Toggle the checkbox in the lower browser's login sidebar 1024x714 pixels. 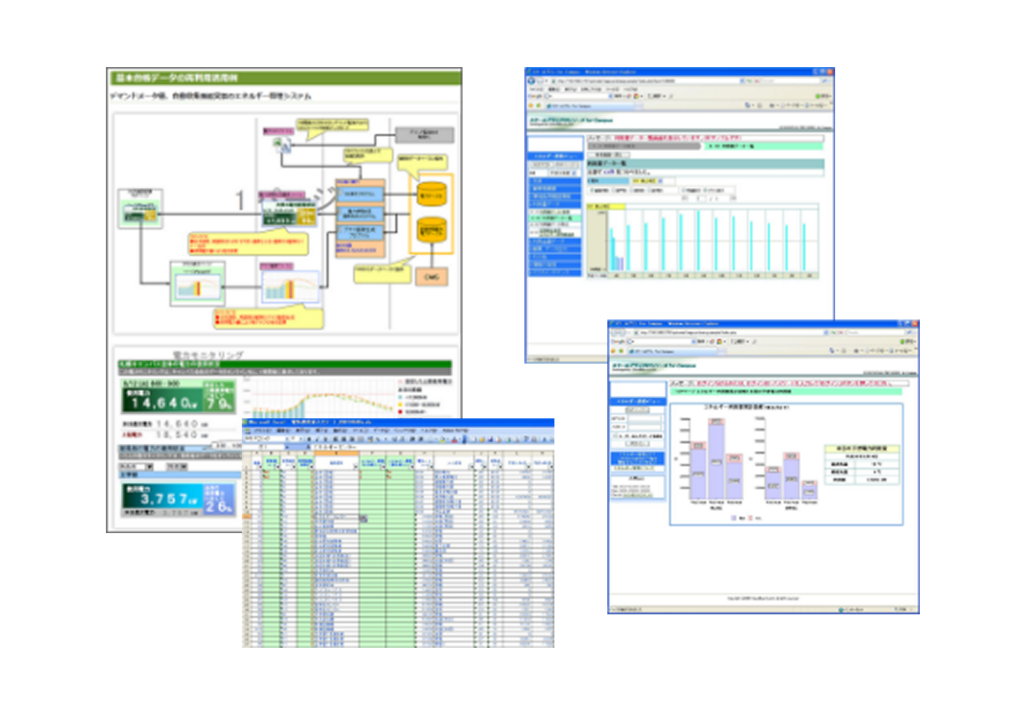click(x=615, y=435)
